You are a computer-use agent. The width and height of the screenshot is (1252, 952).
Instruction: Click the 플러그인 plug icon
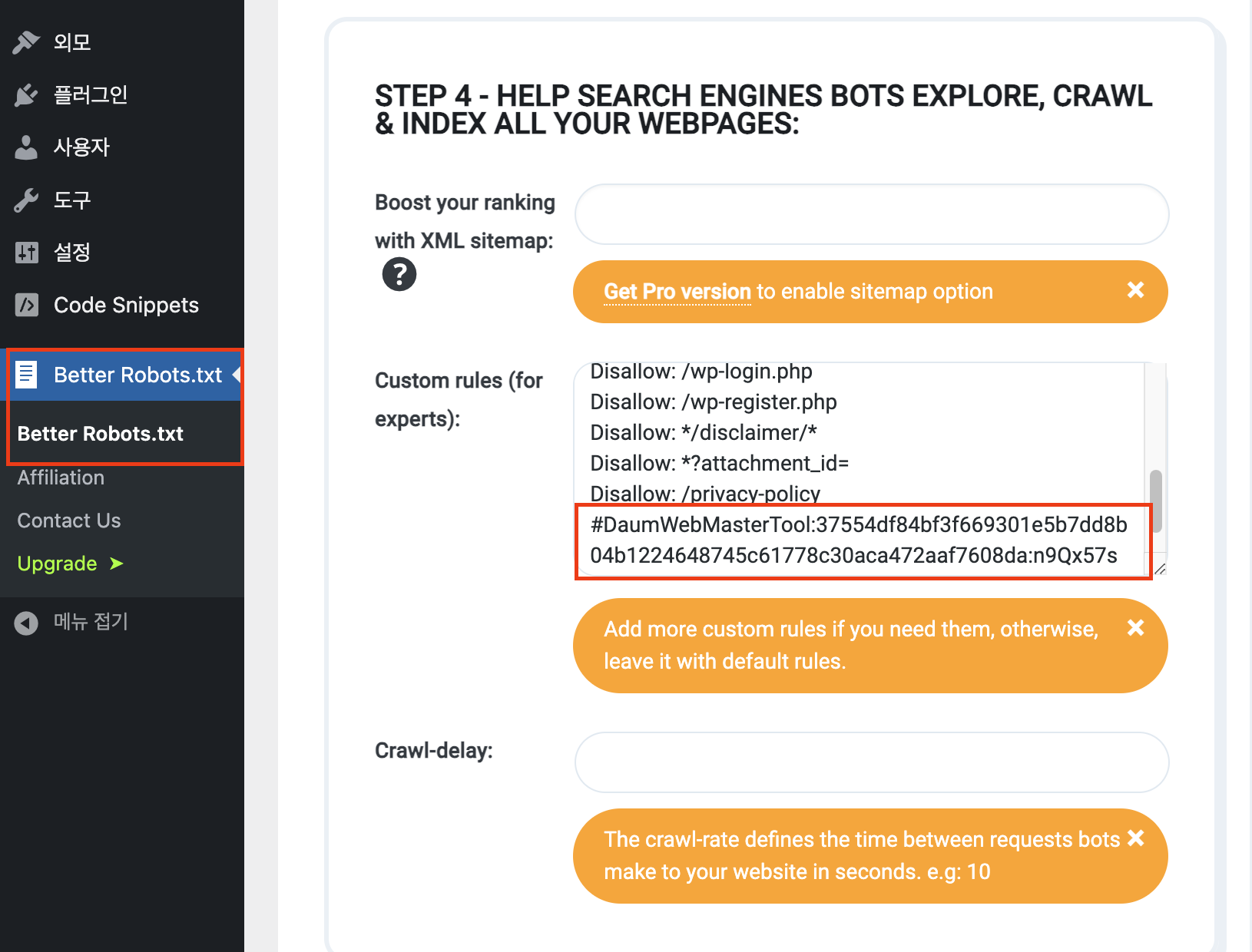pos(26,95)
